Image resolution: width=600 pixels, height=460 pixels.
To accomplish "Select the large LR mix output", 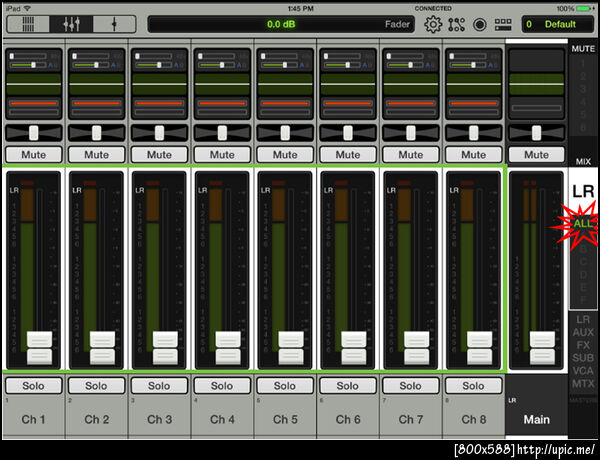I will tap(583, 191).
